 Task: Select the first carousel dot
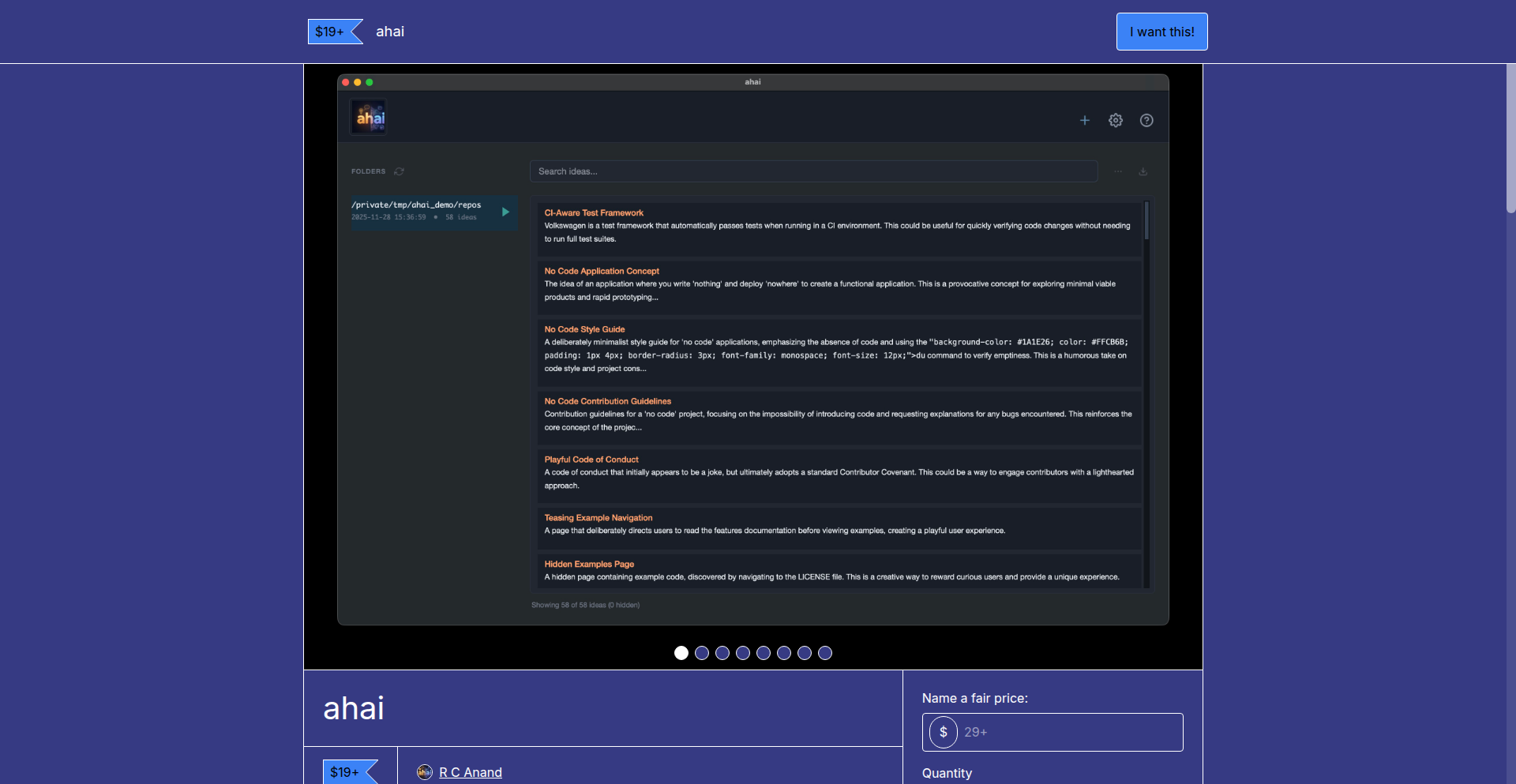click(681, 653)
